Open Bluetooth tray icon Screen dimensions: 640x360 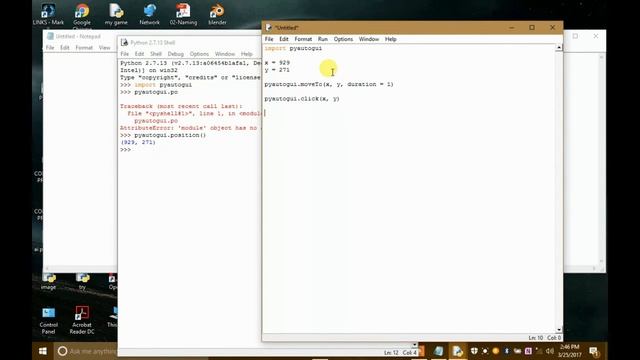tap(507, 351)
